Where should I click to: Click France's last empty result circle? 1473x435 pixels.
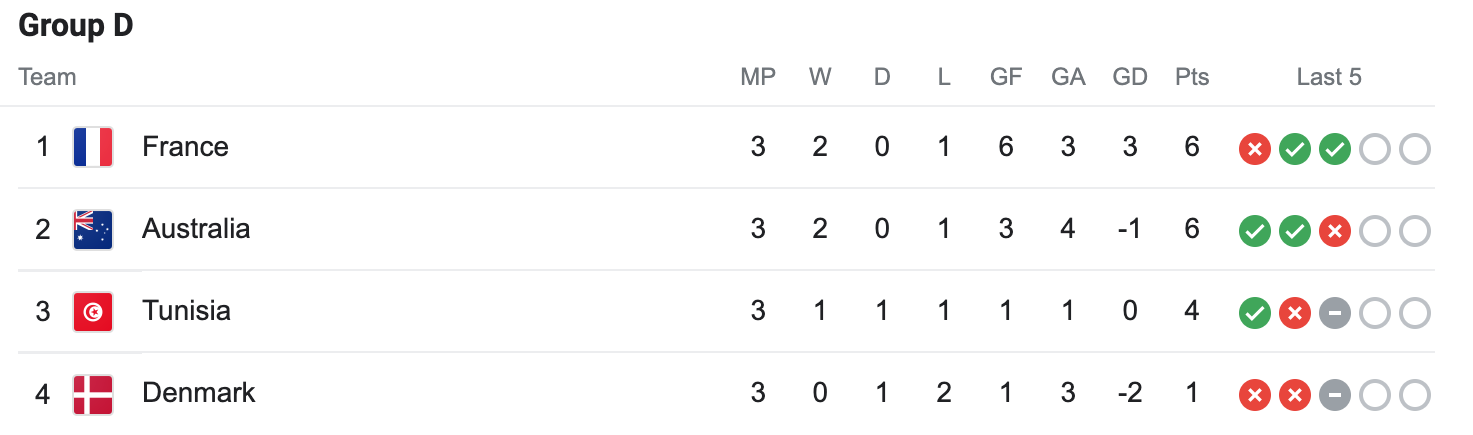(x=1414, y=150)
